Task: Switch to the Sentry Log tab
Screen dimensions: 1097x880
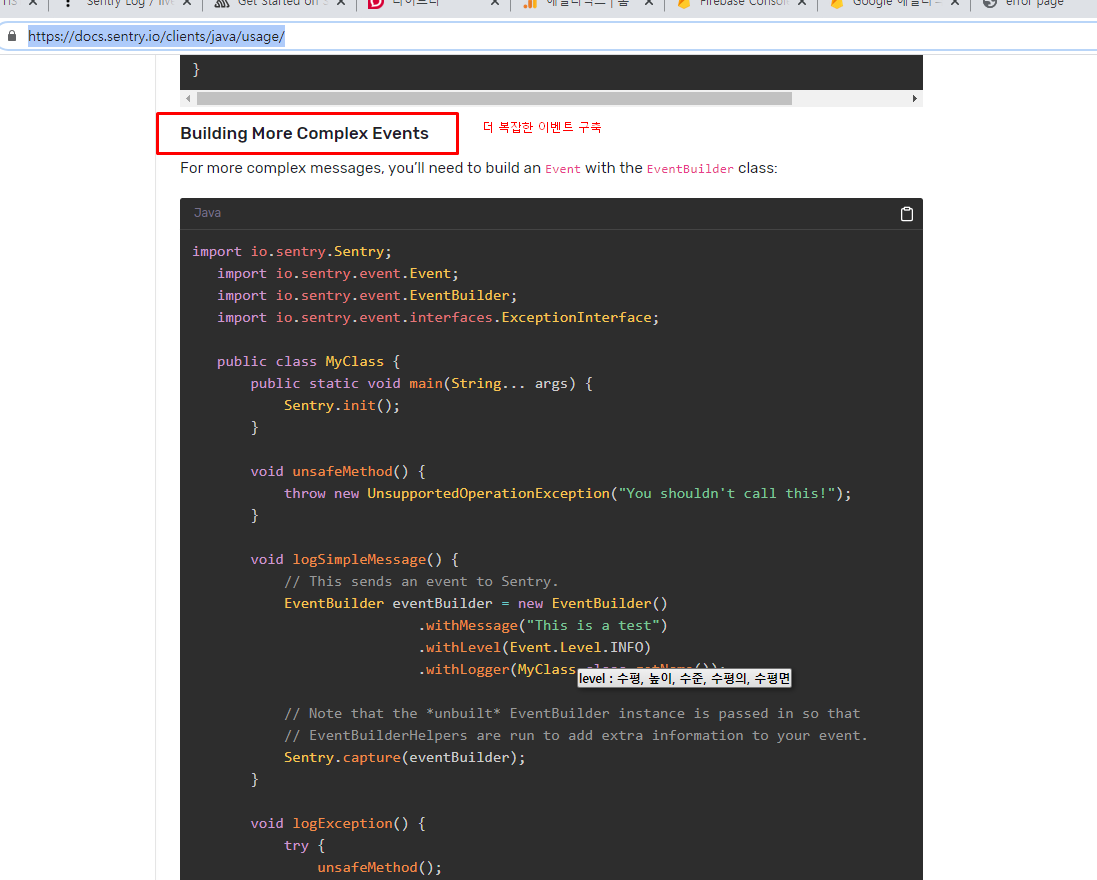Action: (126, 3)
